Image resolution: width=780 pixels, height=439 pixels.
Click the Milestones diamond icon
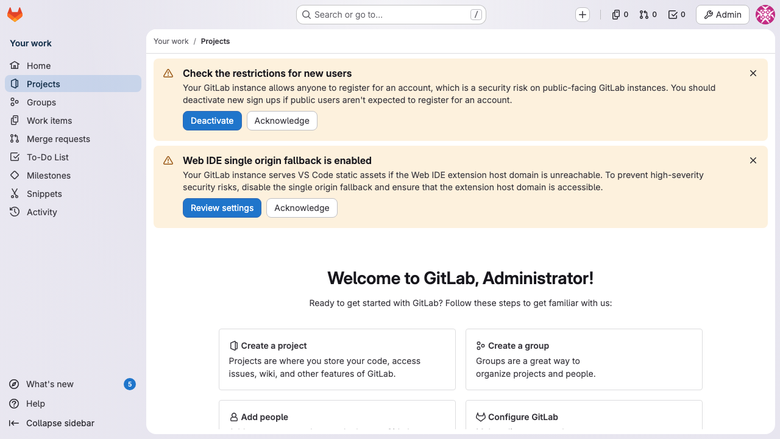[14, 175]
